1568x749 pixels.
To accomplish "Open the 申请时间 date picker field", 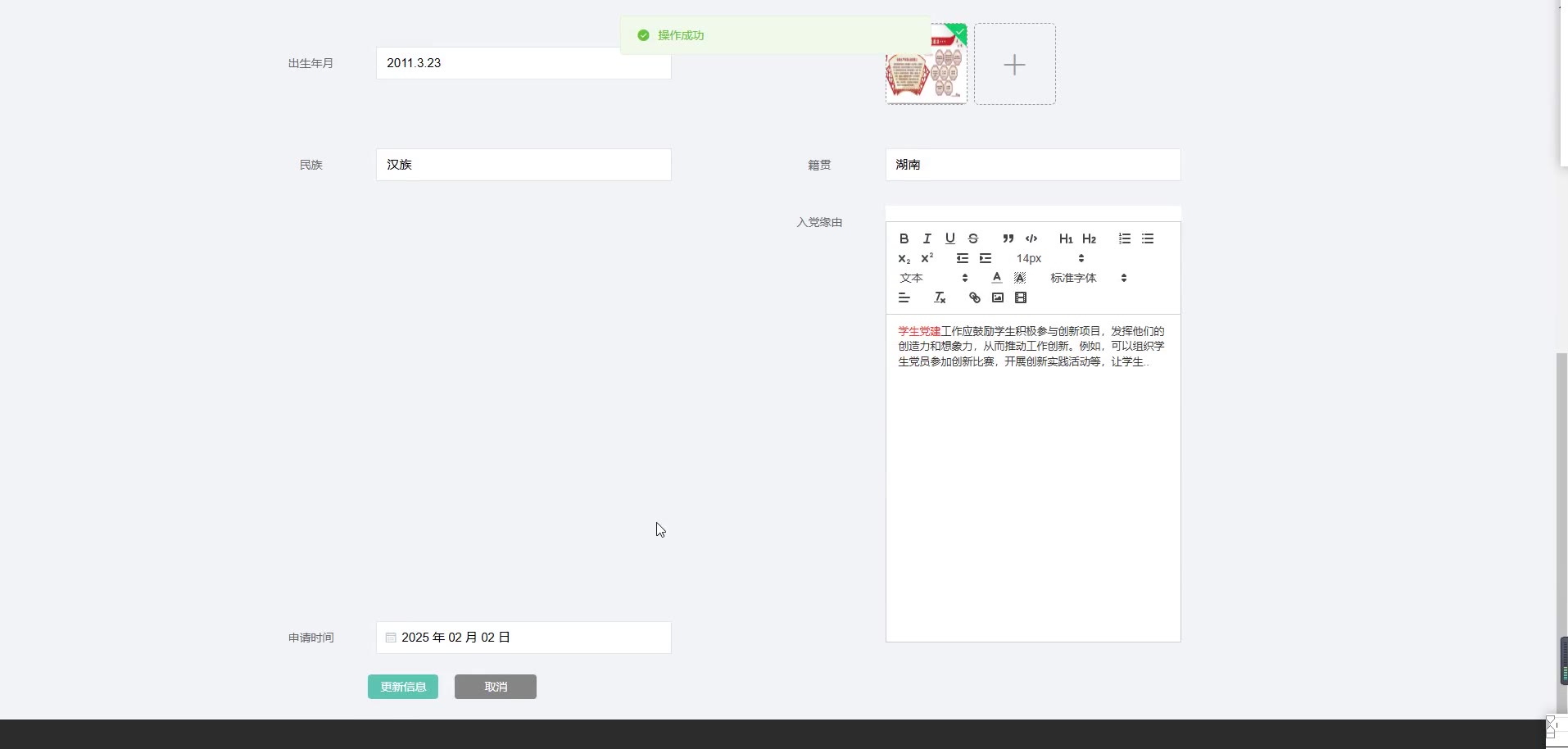I will pos(523,638).
